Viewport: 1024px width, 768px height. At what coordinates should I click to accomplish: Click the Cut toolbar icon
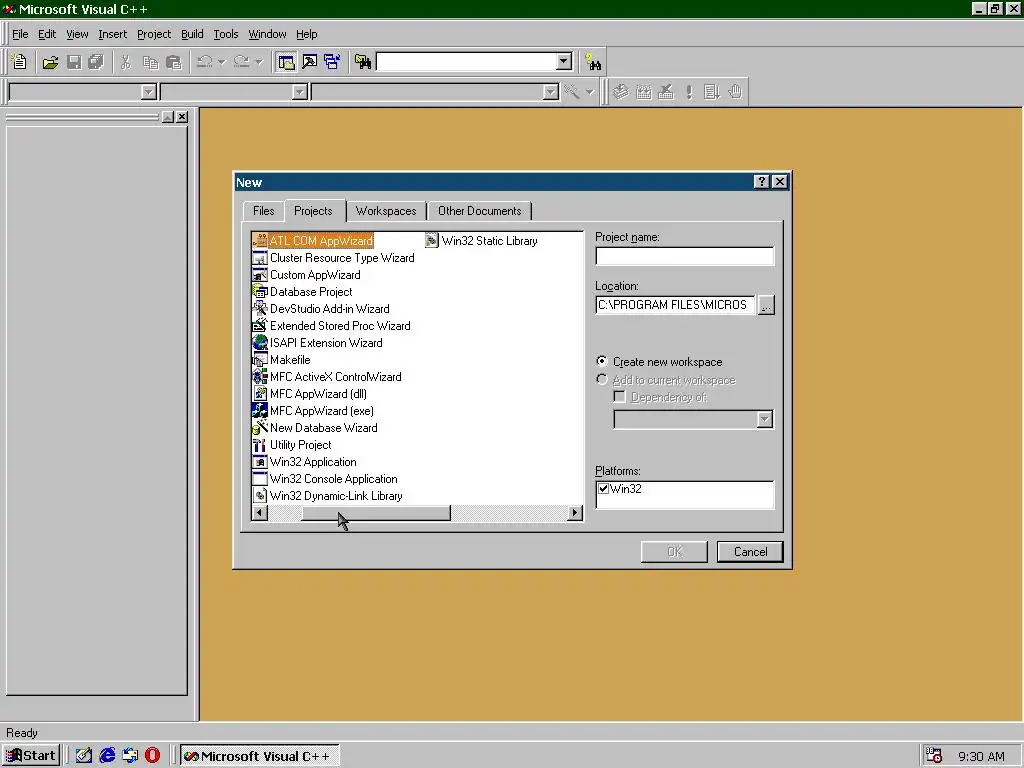126,62
